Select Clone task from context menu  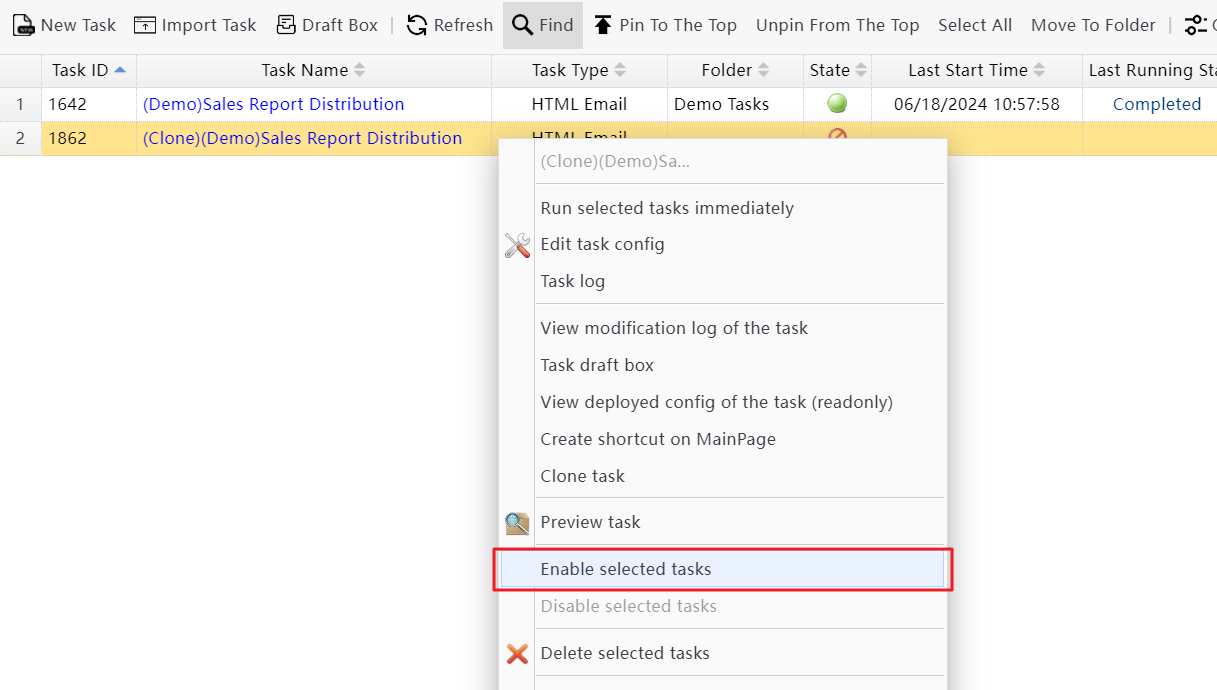click(582, 476)
